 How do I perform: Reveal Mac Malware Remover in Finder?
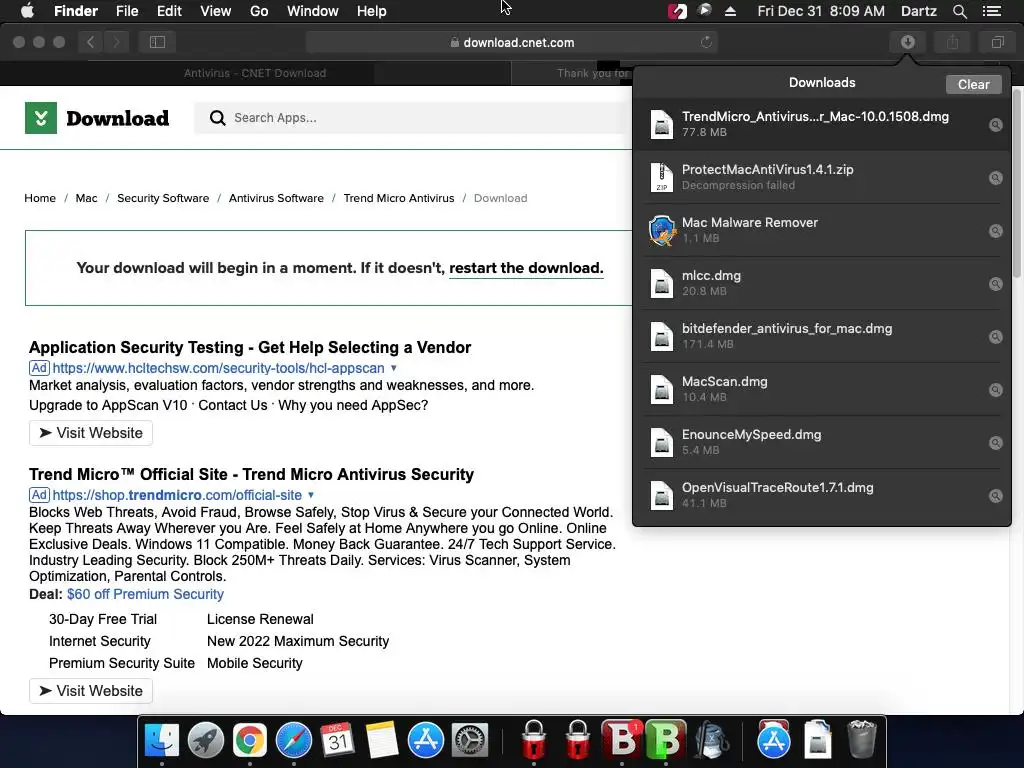pos(995,231)
